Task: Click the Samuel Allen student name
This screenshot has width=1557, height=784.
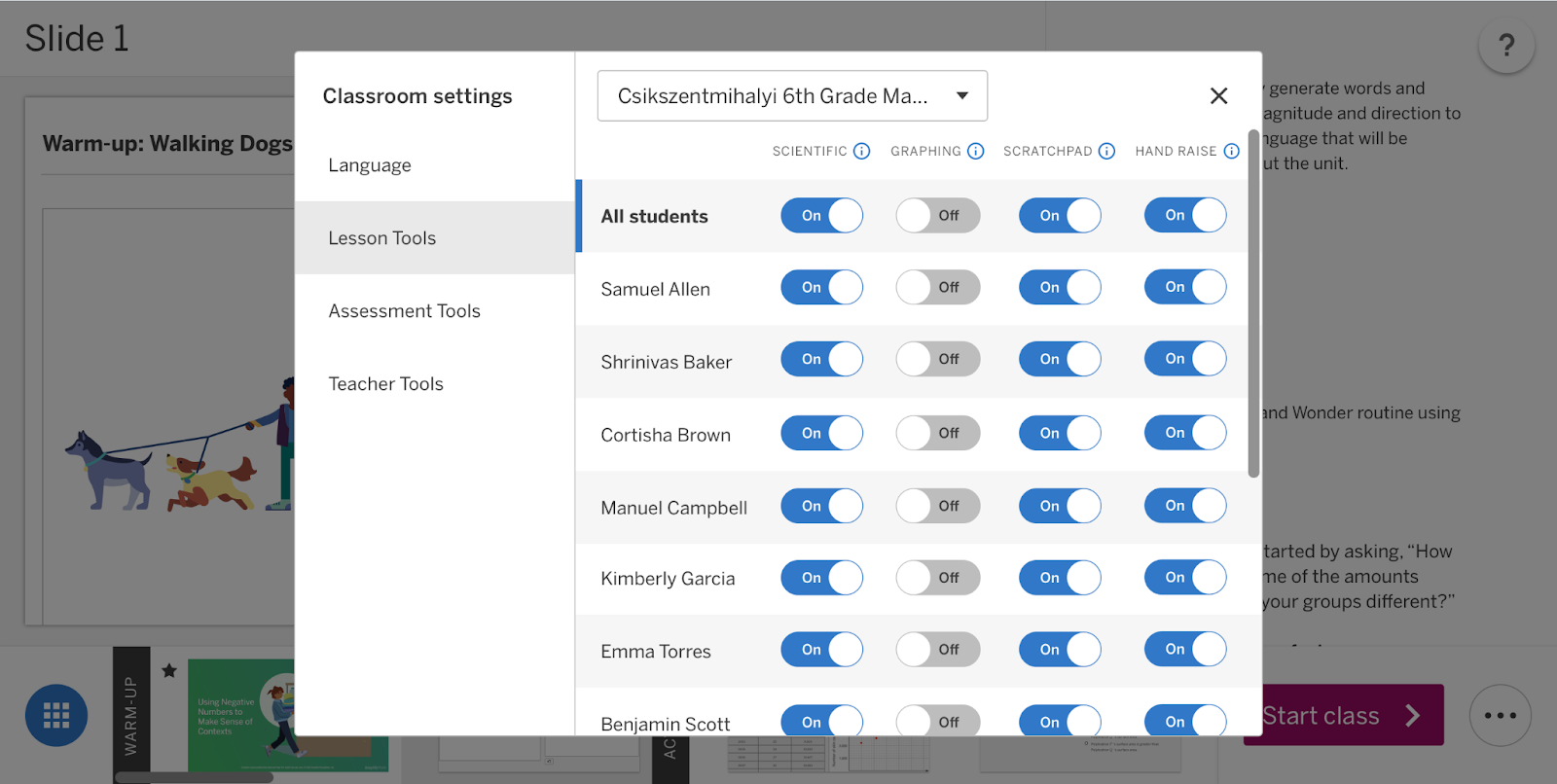Action: [x=655, y=289]
